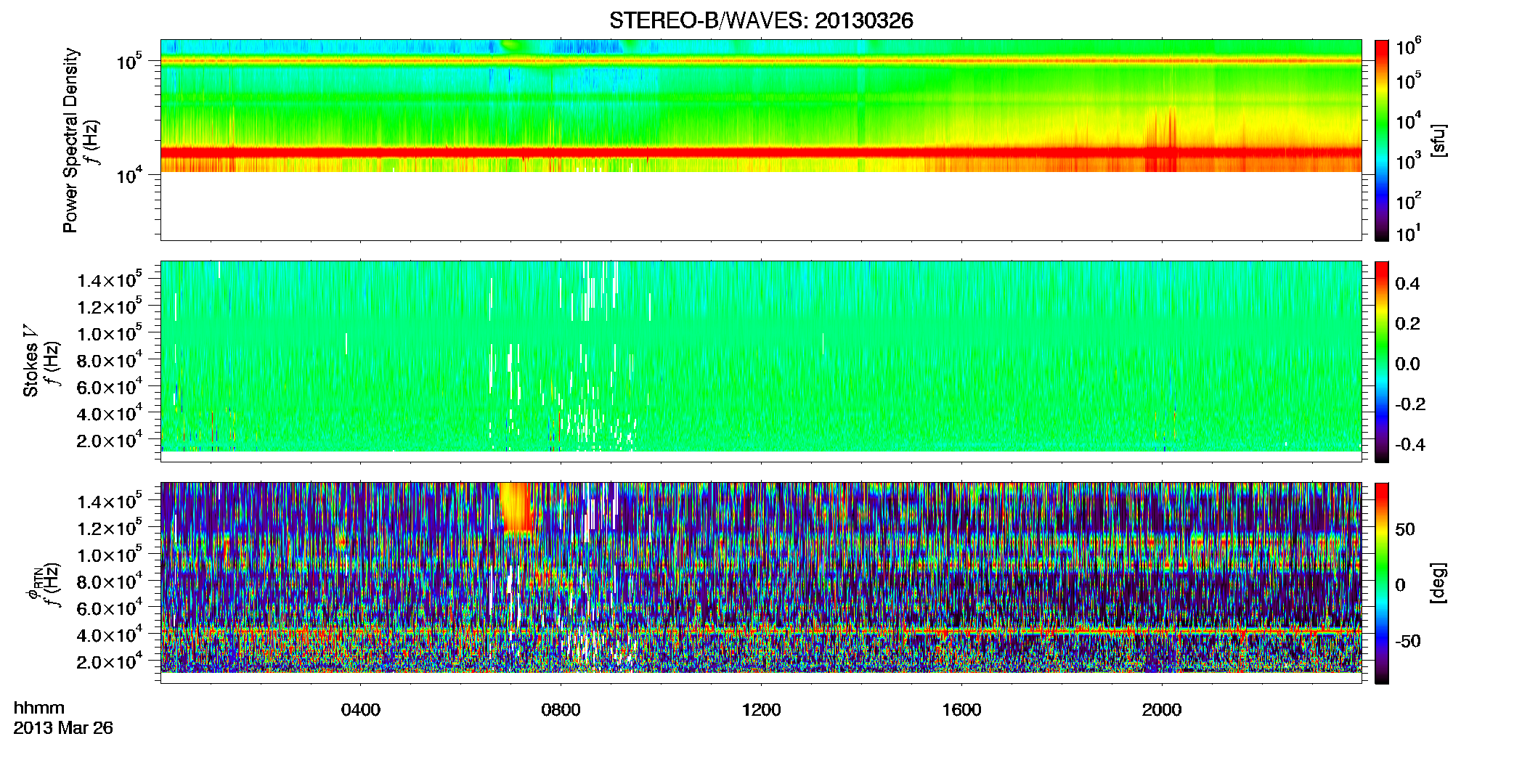Click the hhmm time format label
This screenshot has height=784, width=1522.
[39, 708]
